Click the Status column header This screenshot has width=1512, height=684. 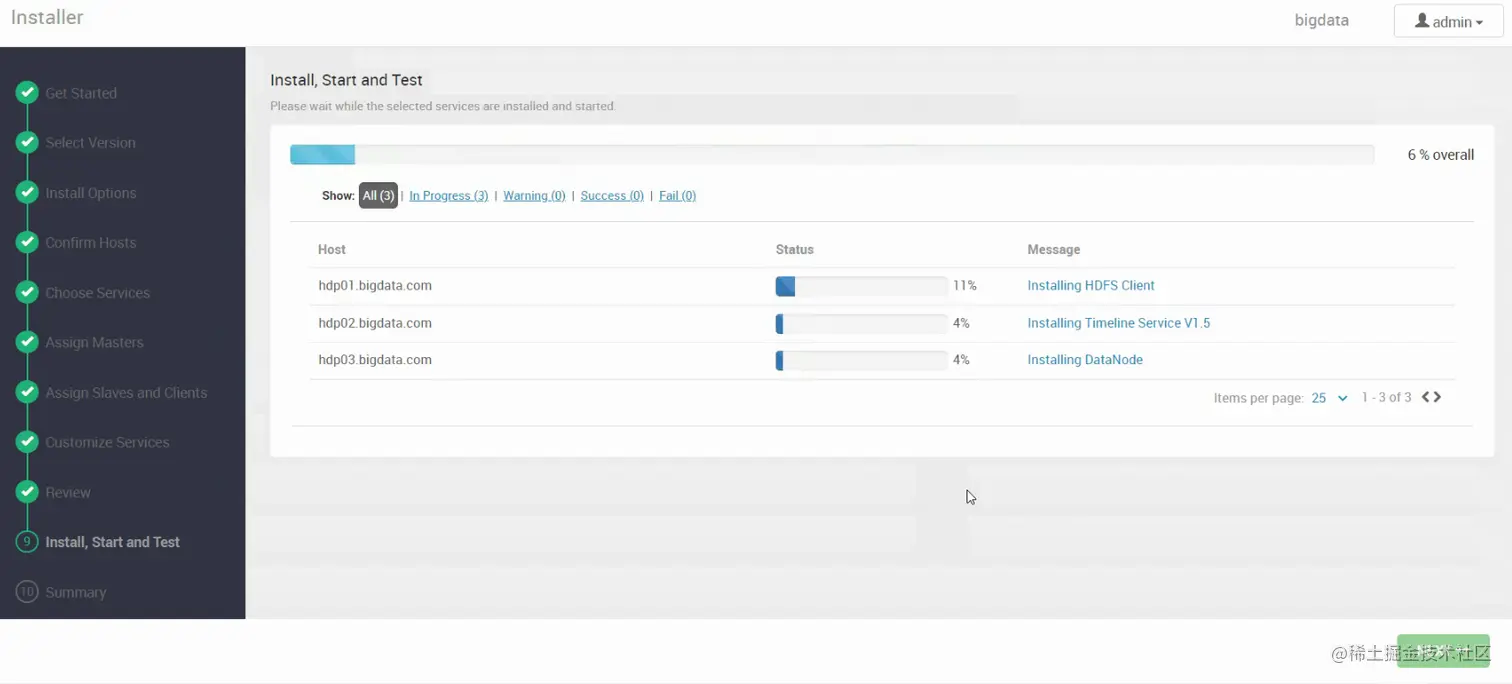coord(795,249)
